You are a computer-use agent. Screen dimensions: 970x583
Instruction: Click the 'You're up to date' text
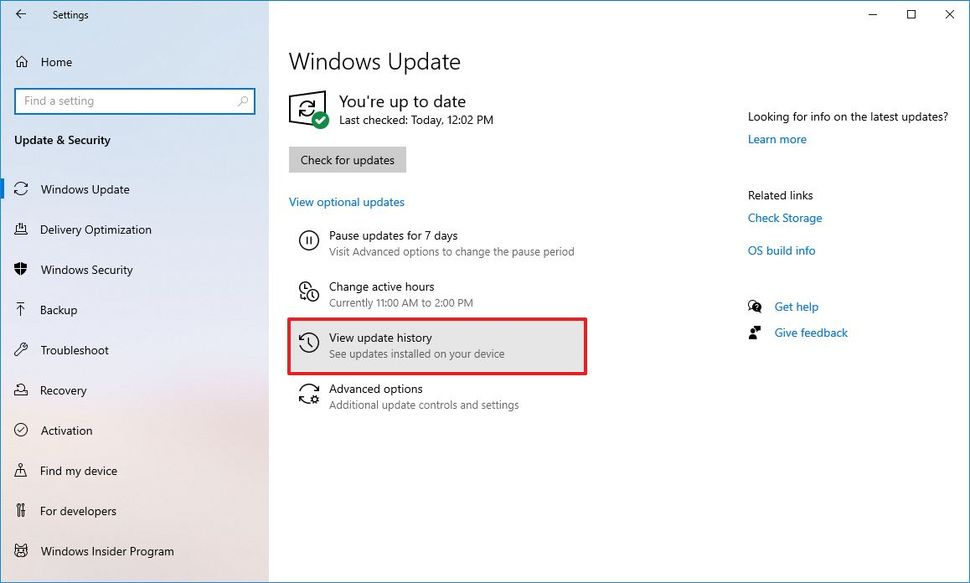coord(402,101)
